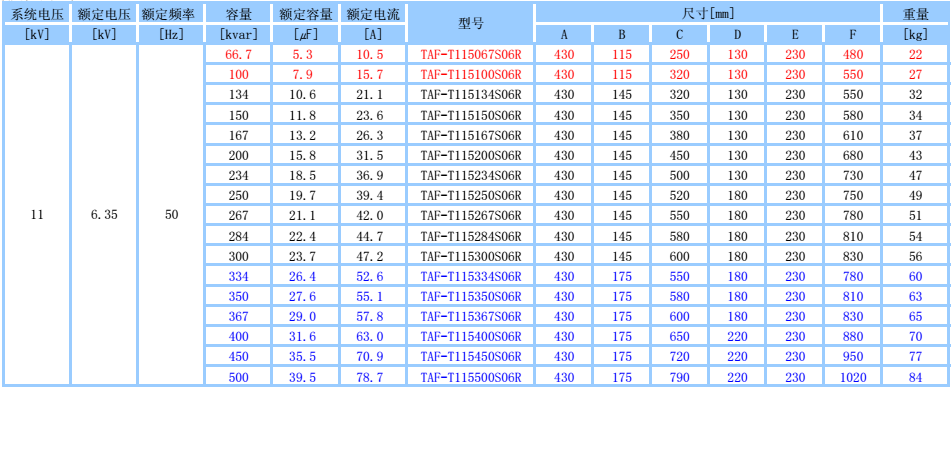
Task: Click the [Hz] unit header
Action: (171, 35)
